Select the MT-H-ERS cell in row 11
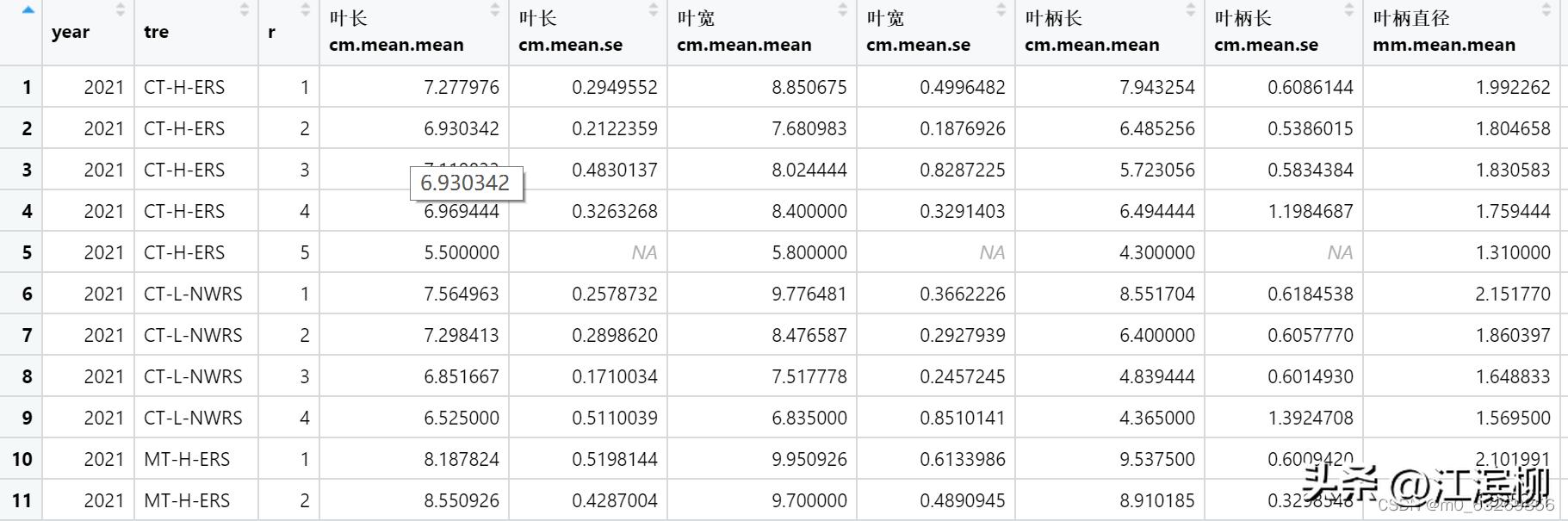The image size is (1568, 521). point(187,500)
